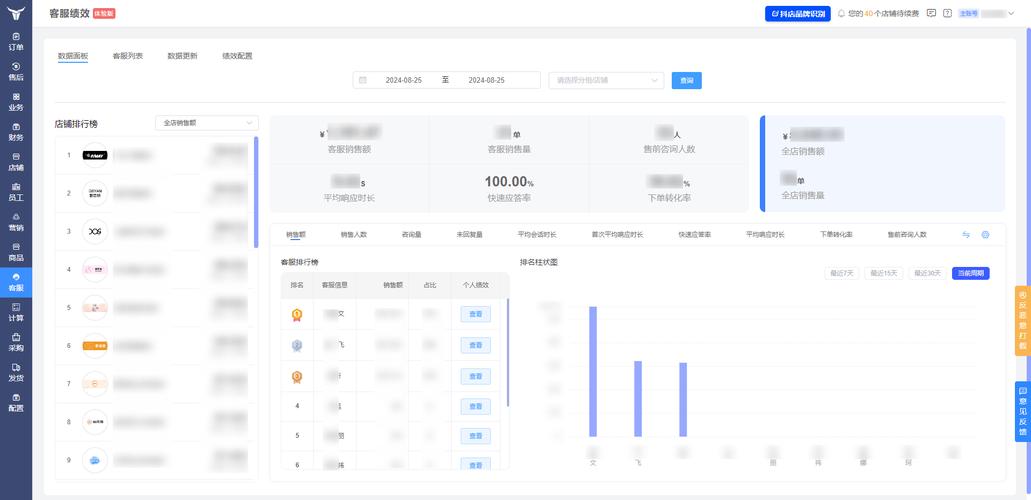This screenshot has width=1031, height=500.
Task: Click the blue 查询 search button
Action: pos(686,80)
